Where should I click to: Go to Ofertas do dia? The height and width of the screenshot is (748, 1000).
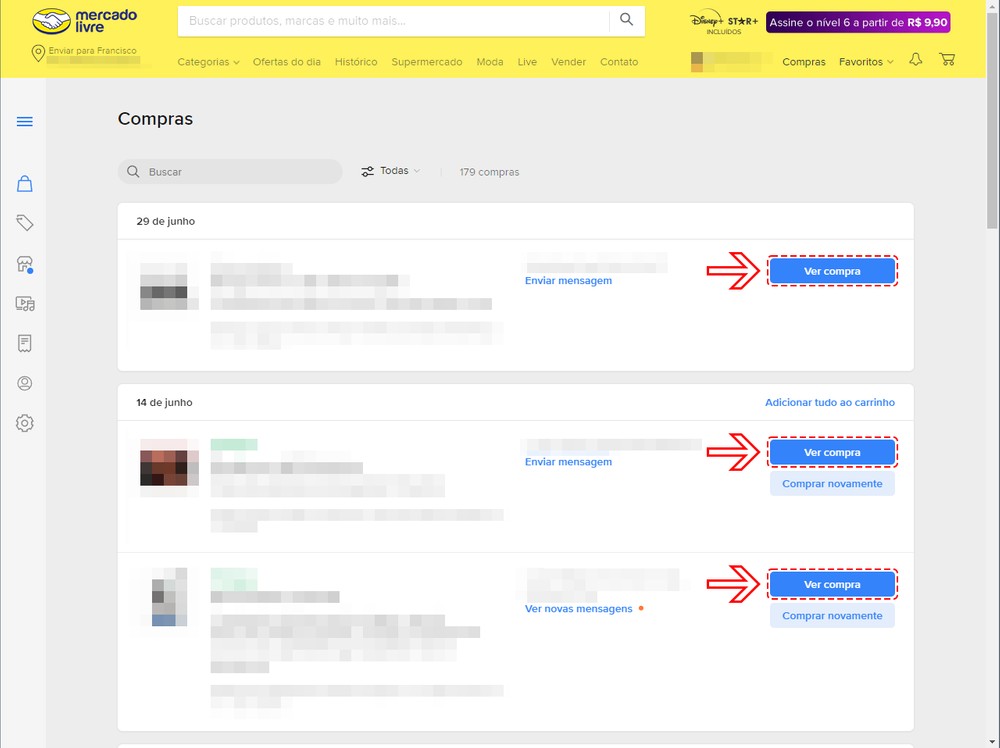[x=287, y=62]
